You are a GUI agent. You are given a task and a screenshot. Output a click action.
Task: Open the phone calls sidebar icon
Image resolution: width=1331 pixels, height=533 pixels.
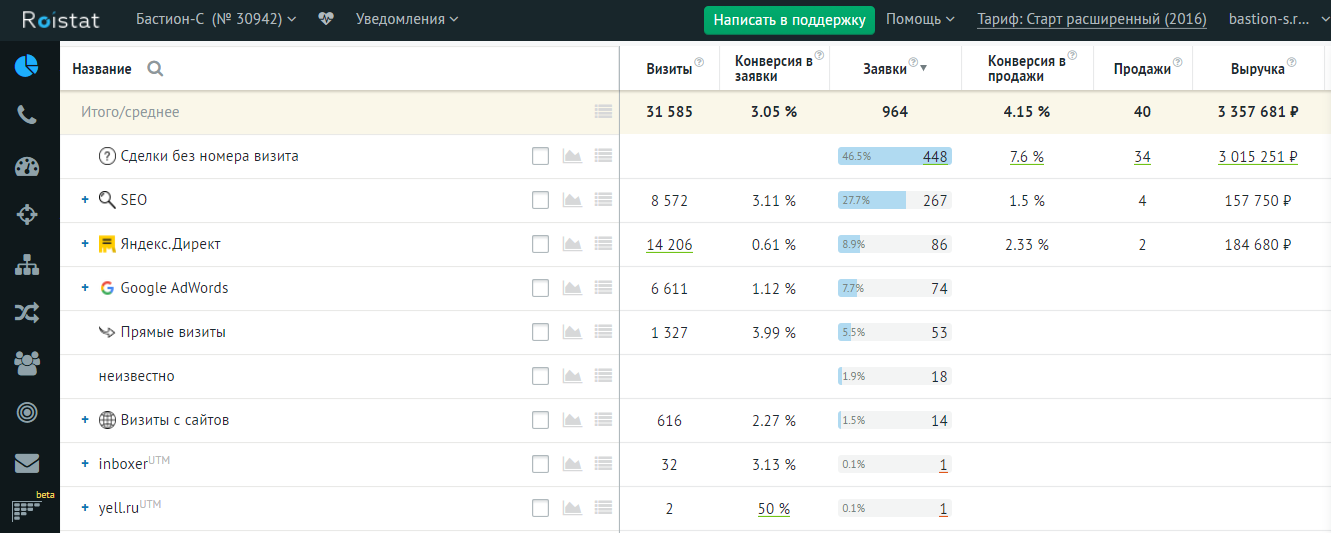[27, 115]
